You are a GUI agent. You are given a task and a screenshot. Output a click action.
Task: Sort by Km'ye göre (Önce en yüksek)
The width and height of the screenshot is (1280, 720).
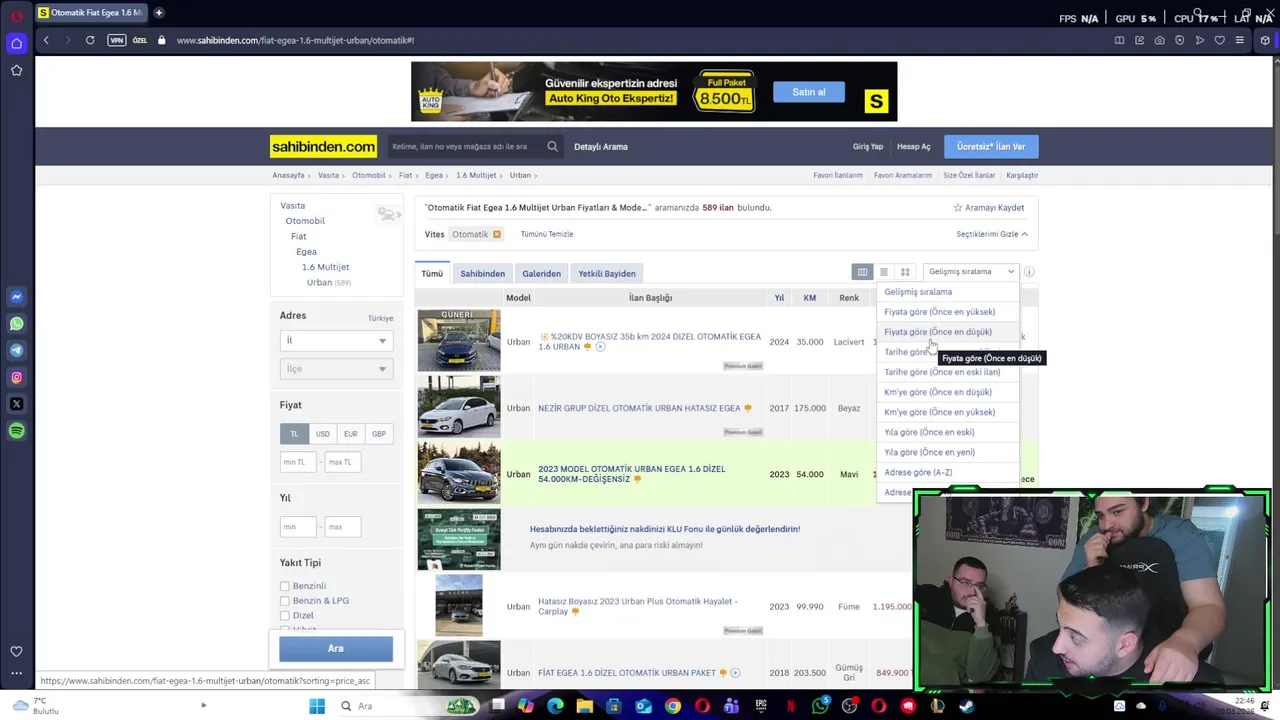click(939, 412)
